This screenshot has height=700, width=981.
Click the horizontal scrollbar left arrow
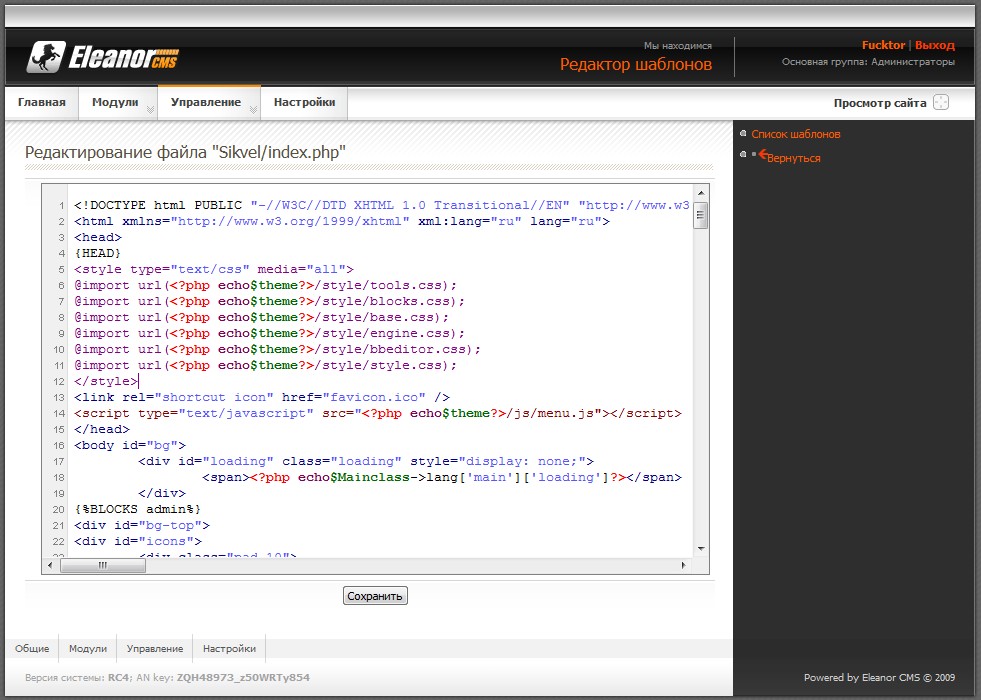[51, 565]
